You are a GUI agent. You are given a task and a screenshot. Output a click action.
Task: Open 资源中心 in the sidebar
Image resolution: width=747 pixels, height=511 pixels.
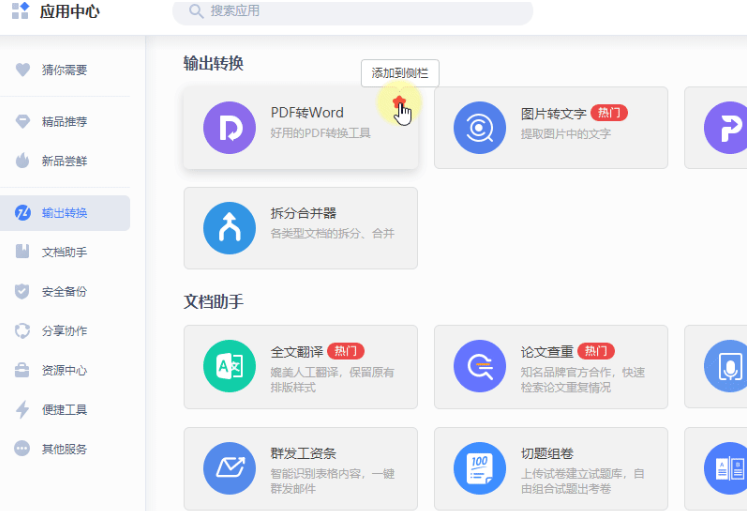point(65,370)
